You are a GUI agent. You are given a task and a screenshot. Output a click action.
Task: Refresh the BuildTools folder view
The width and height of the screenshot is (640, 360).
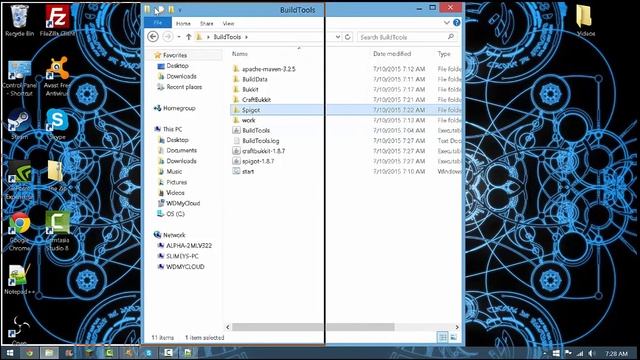click(347, 37)
